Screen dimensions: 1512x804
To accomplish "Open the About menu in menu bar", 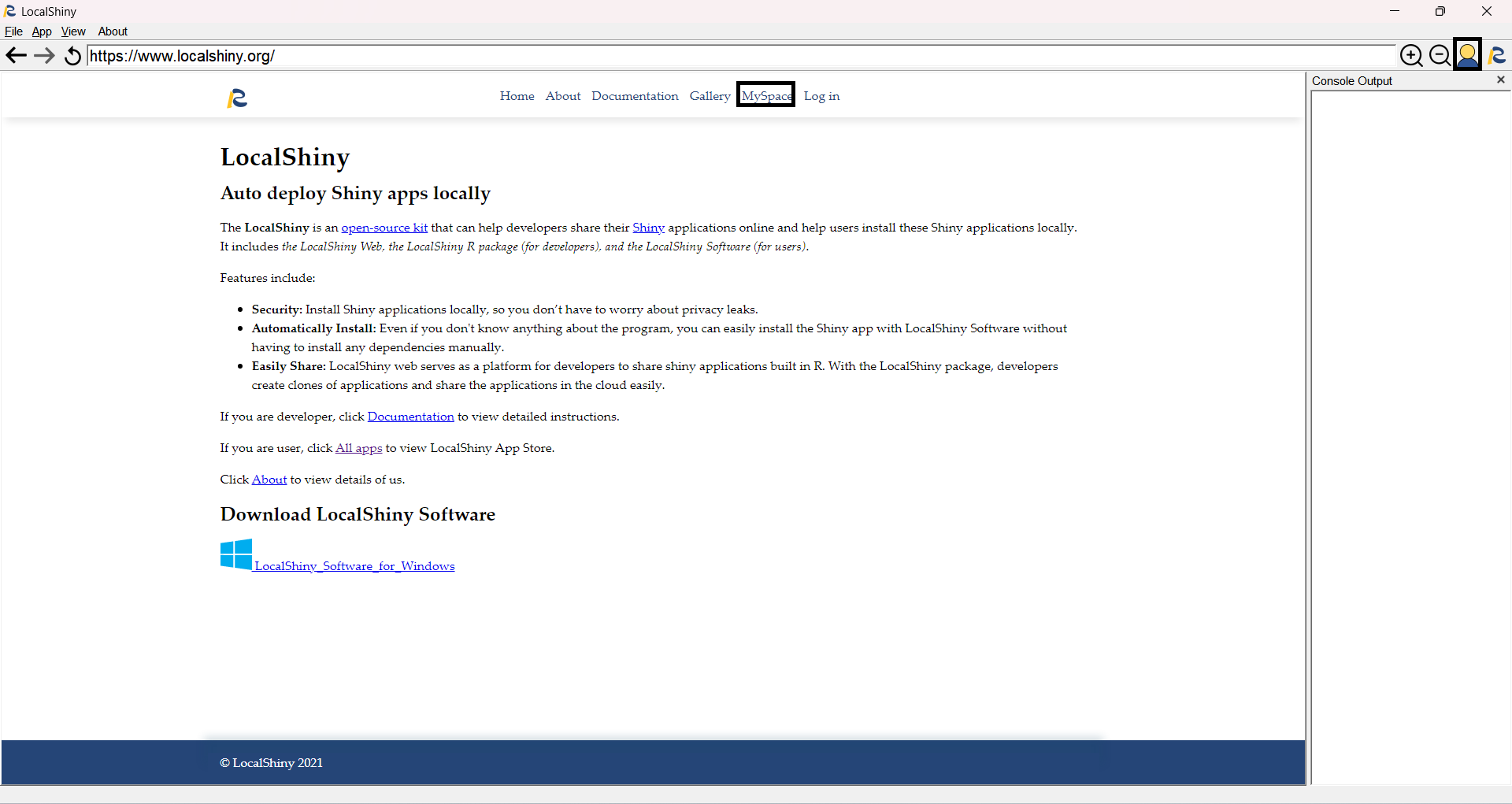I will 113,31.
